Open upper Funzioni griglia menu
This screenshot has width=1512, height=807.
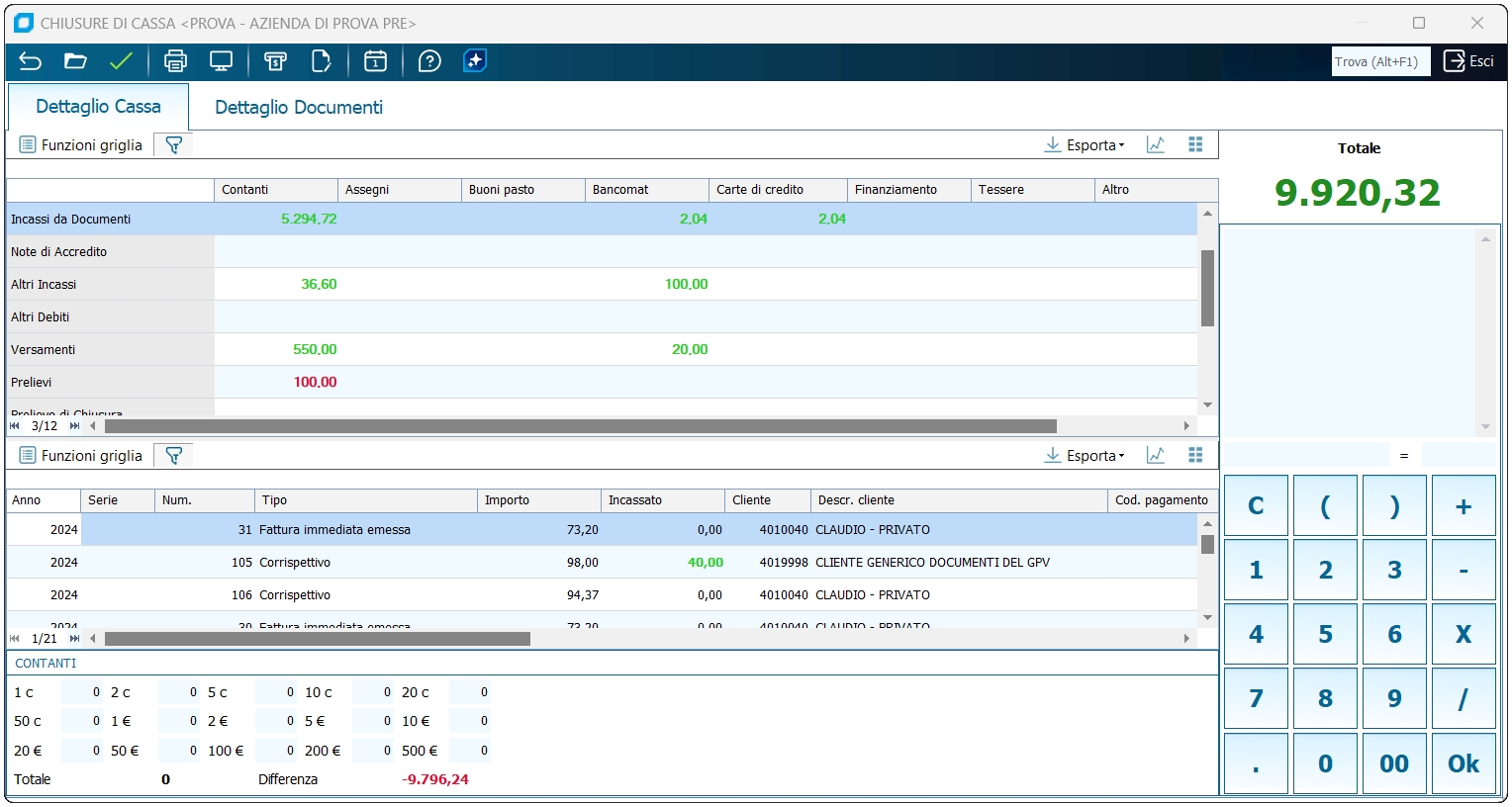81,145
